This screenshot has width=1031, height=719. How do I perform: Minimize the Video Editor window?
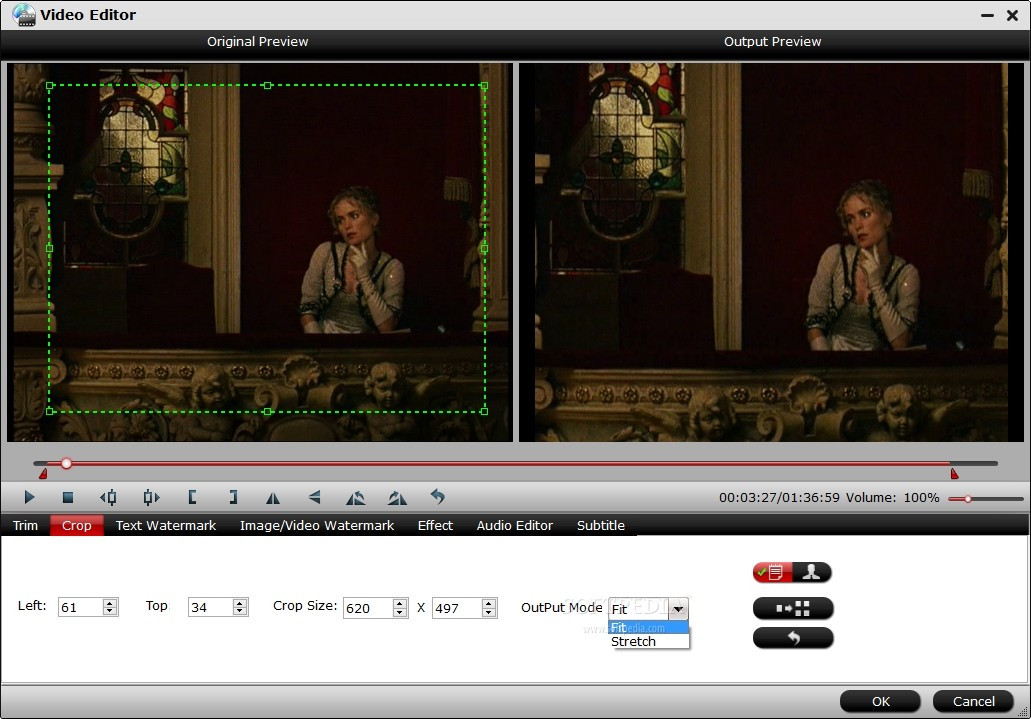tap(987, 15)
